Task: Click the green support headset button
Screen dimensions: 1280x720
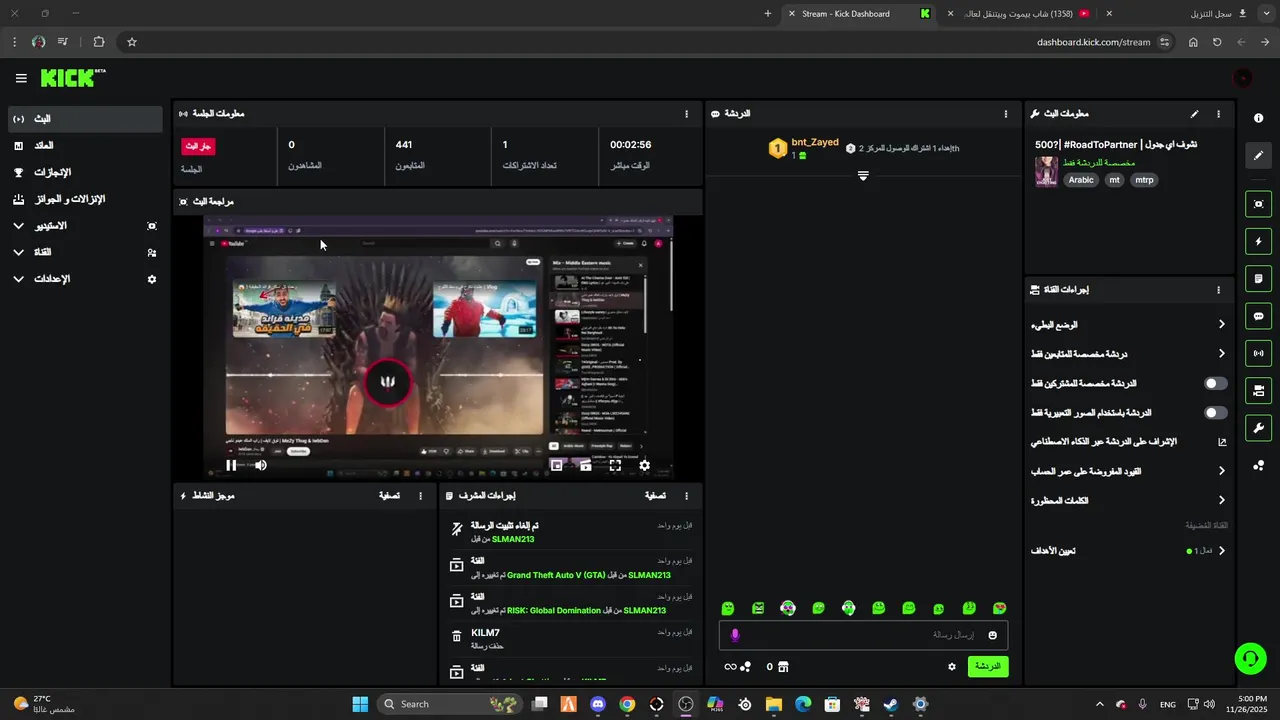Action: point(1250,658)
